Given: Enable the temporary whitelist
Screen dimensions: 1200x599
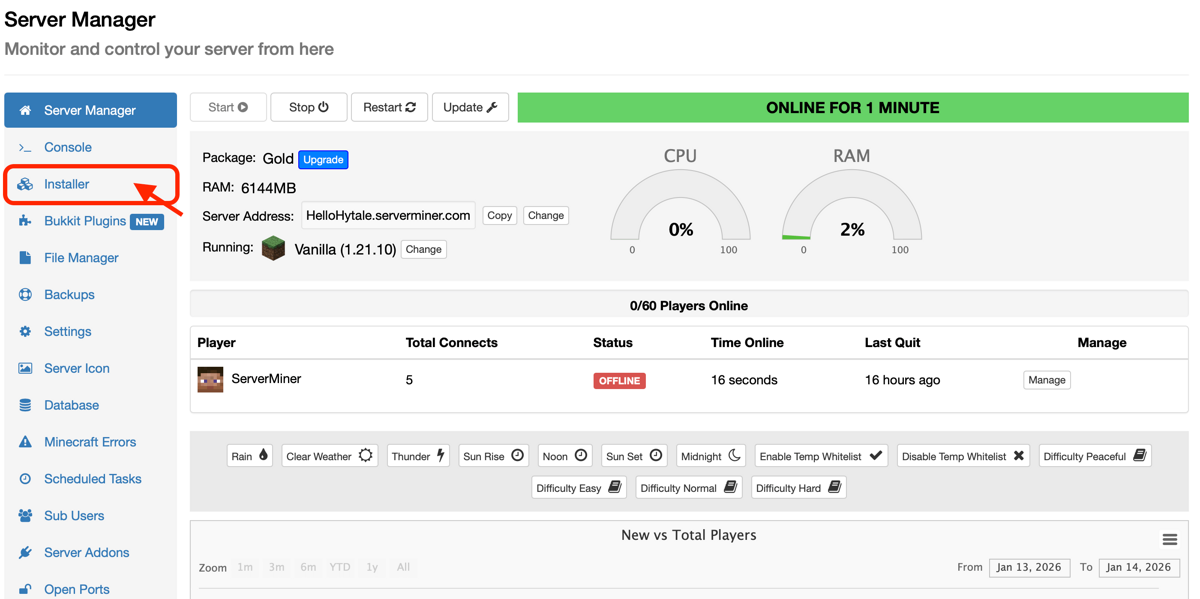Looking at the screenshot, I should click(821, 455).
